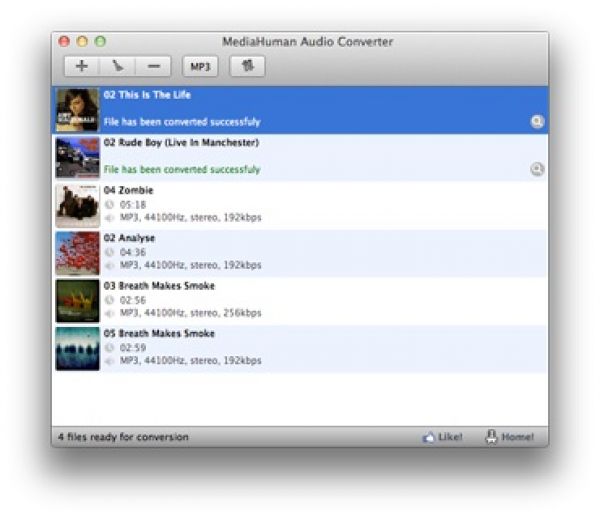Select the album art of This Is The Life
Viewport: 600px width, 518px height.
coord(77,110)
